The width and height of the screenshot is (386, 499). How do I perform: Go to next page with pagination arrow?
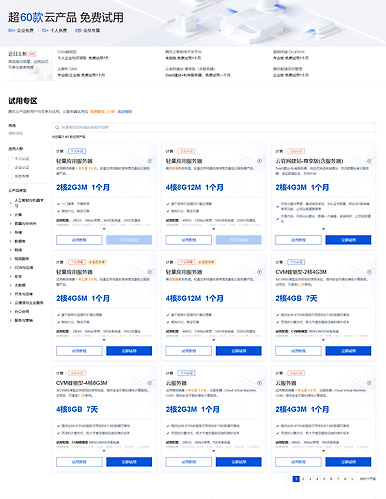coord(352,479)
